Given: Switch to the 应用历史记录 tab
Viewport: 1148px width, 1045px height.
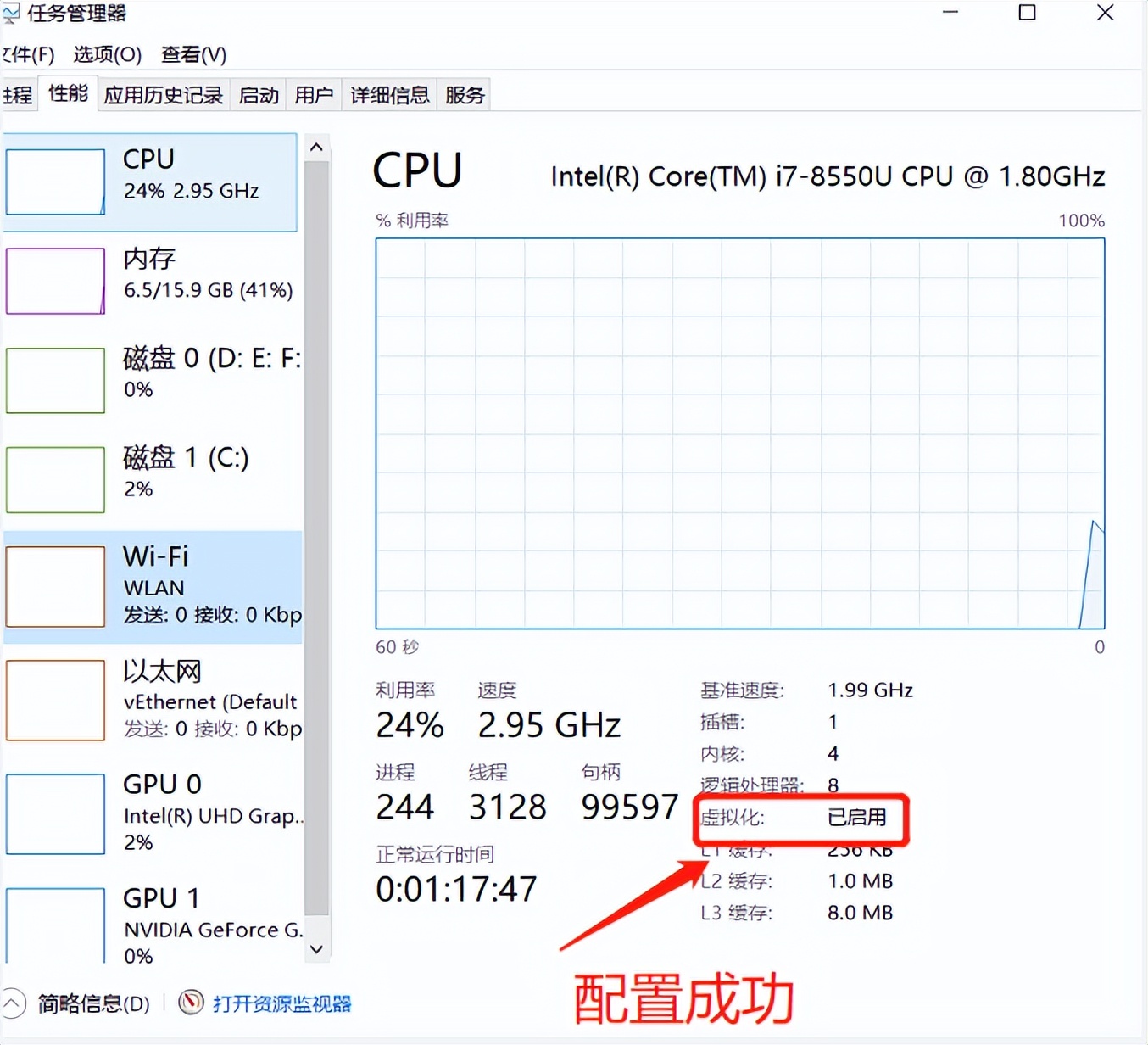Looking at the screenshot, I should coord(163,95).
